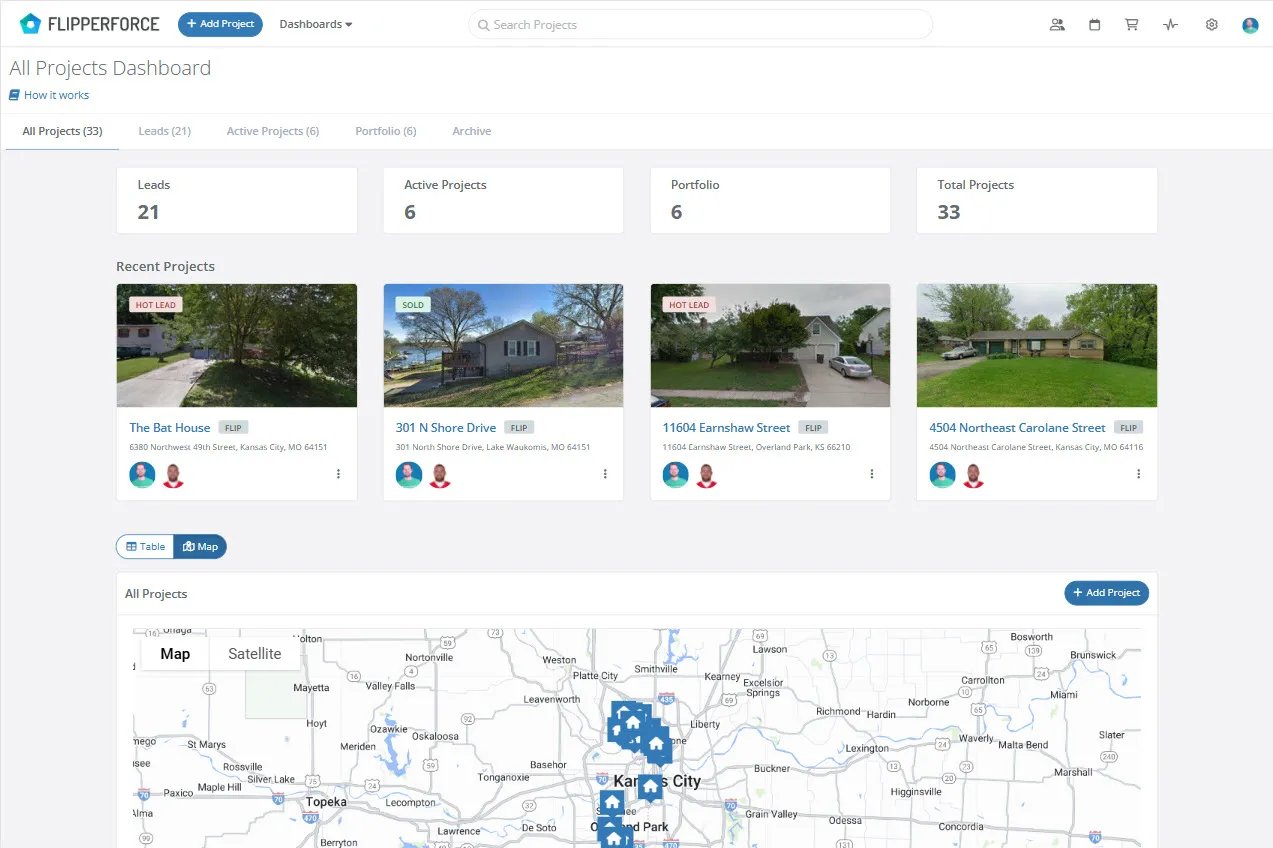
Task: Switch the map to Satellite view
Action: click(254, 653)
